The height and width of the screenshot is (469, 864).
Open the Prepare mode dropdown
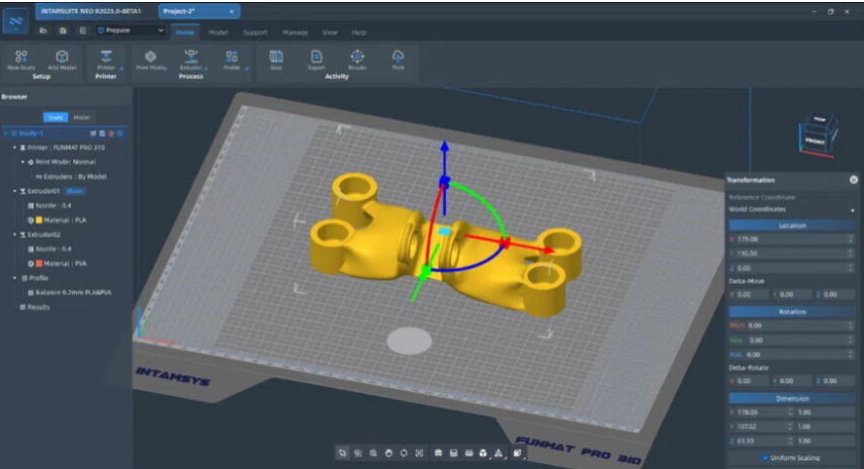point(130,31)
